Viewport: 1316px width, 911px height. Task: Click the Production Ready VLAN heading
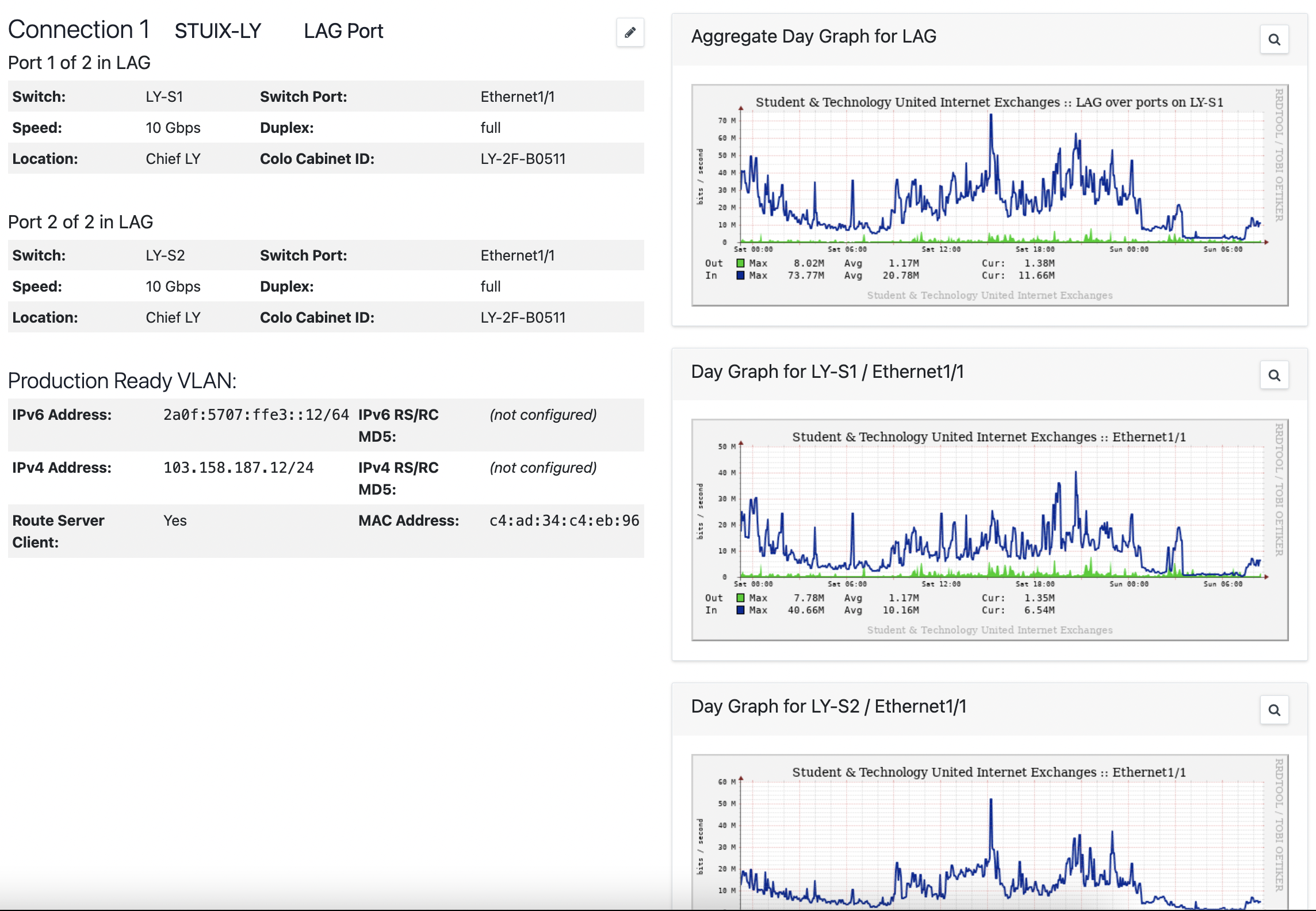point(123,381)
